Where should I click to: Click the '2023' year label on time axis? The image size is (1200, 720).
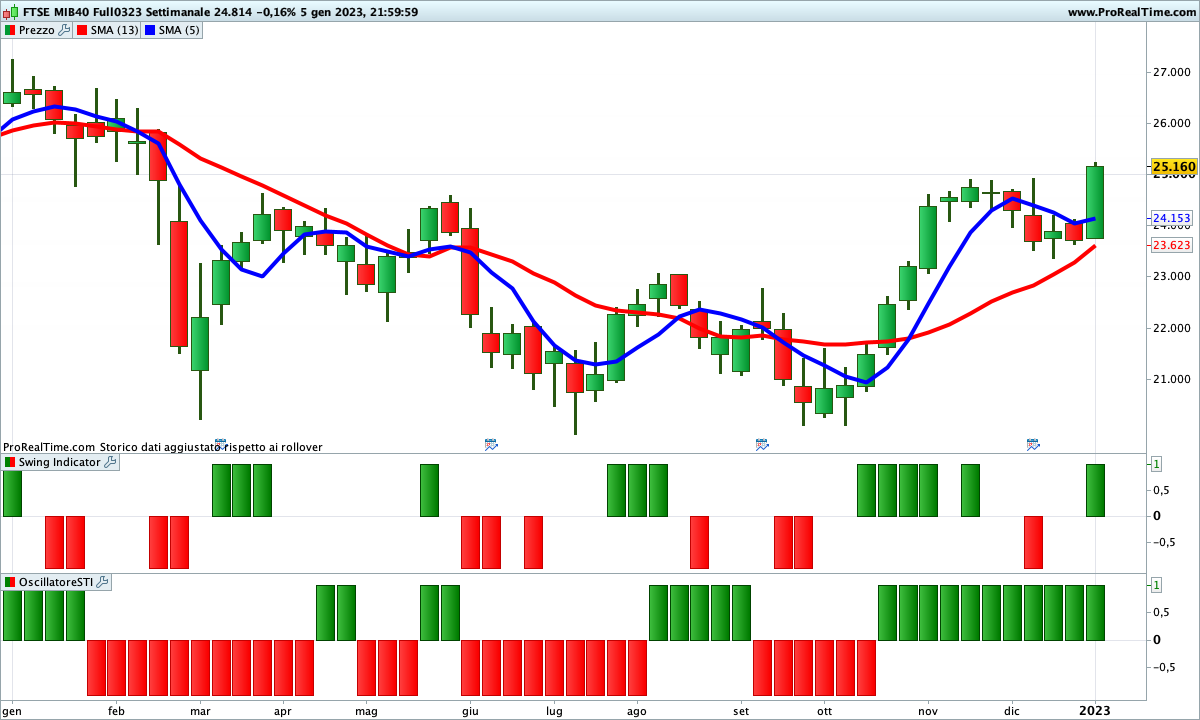pyautogui.click(x=1096, y=711)
